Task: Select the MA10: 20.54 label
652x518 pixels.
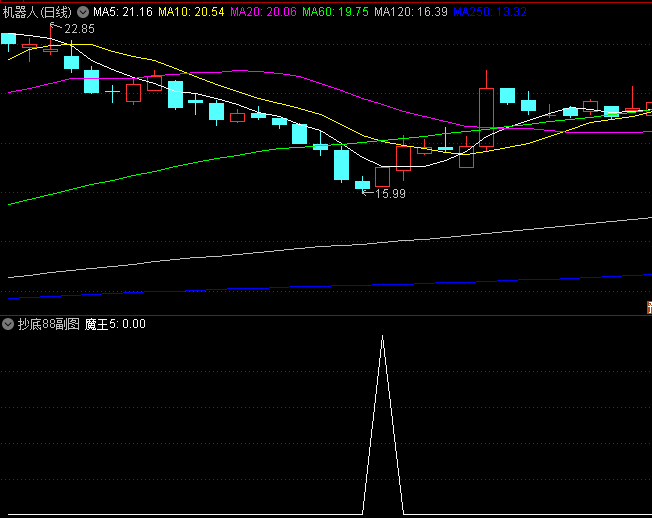Action: pyautogui.click(x=191, y=12)
